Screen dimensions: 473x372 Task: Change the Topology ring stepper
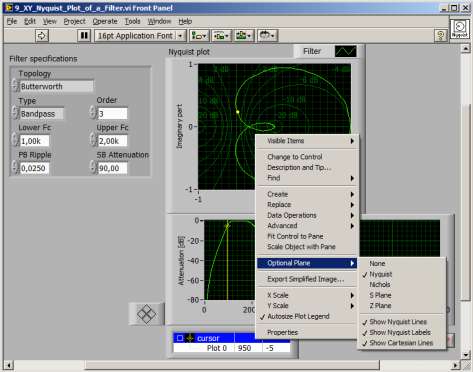point(15,86)
